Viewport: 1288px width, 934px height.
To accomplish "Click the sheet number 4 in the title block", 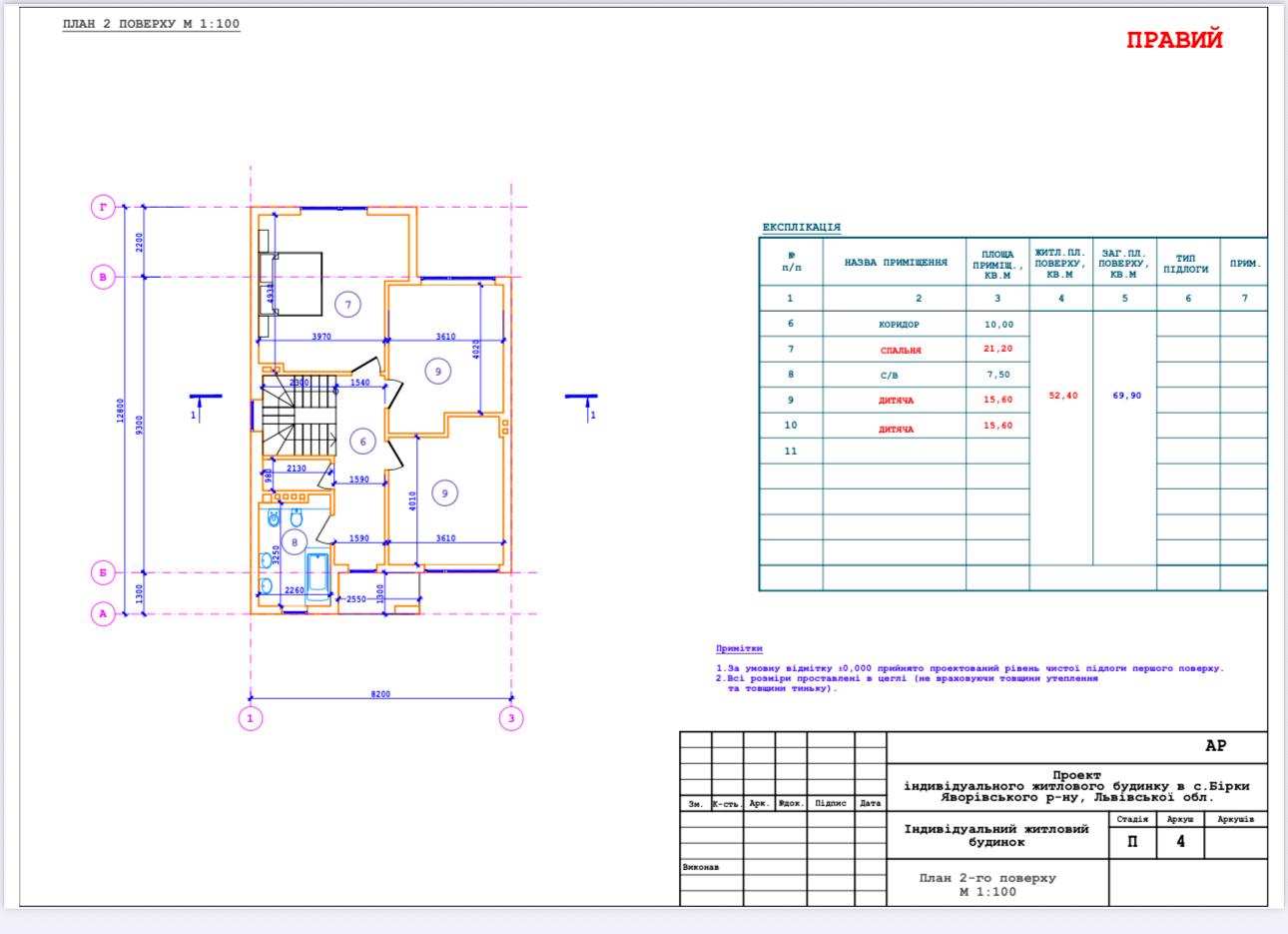I will [1180, 842].
